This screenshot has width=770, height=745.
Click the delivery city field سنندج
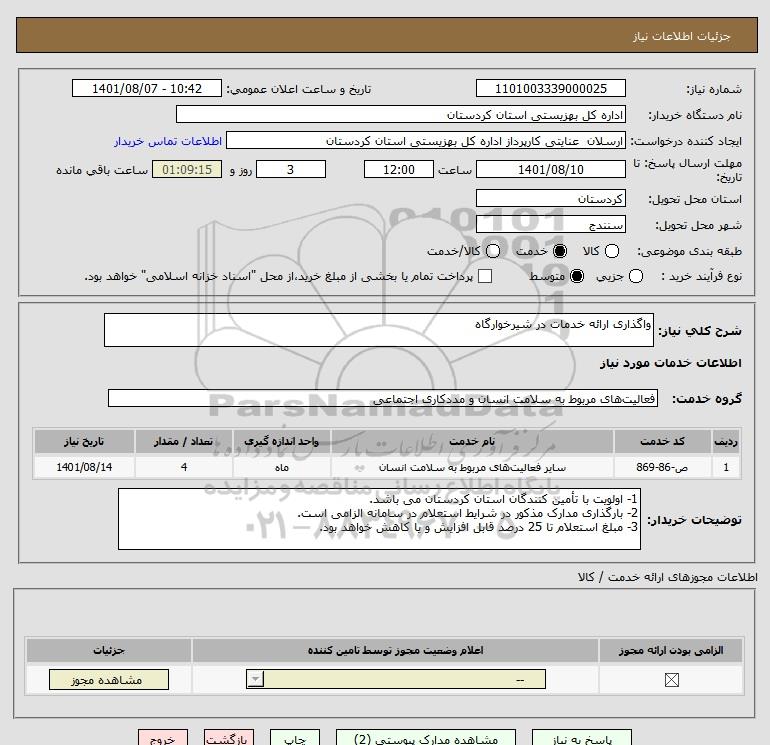(550, 224)
